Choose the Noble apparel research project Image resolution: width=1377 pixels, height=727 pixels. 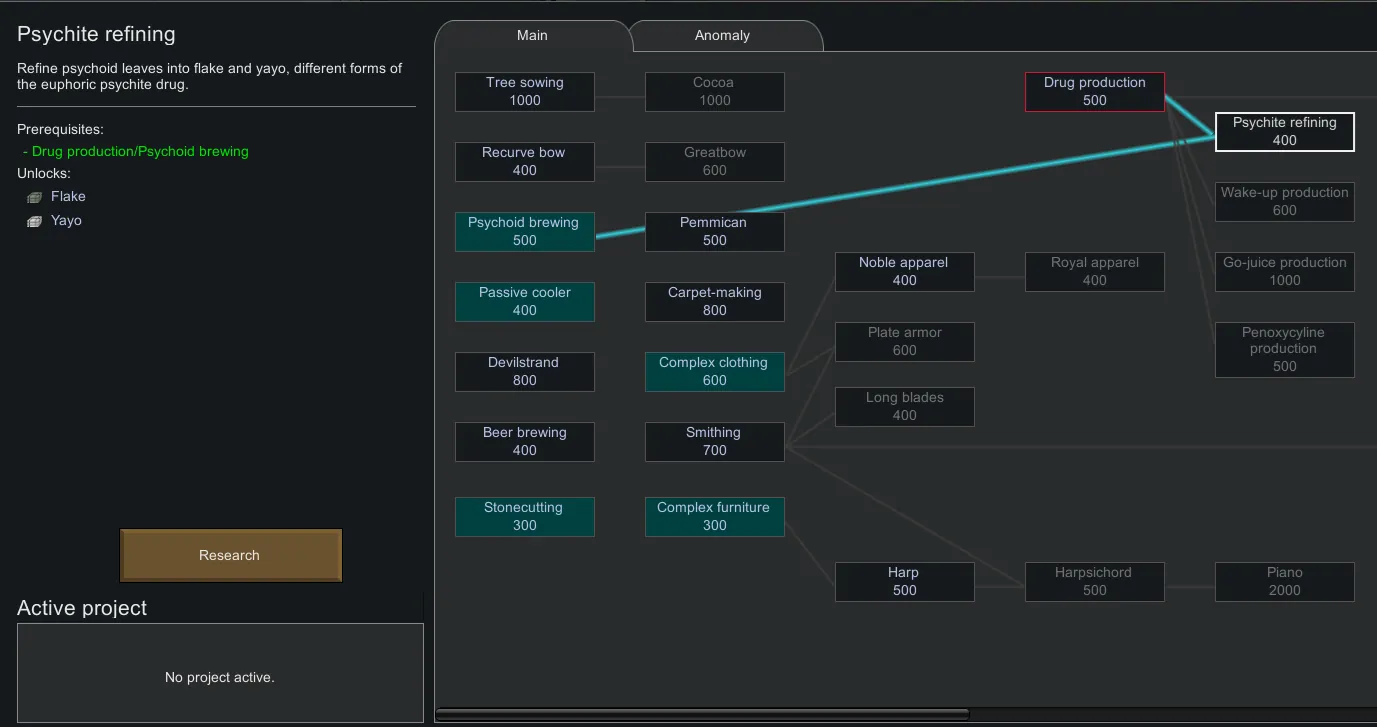[904, 272]
